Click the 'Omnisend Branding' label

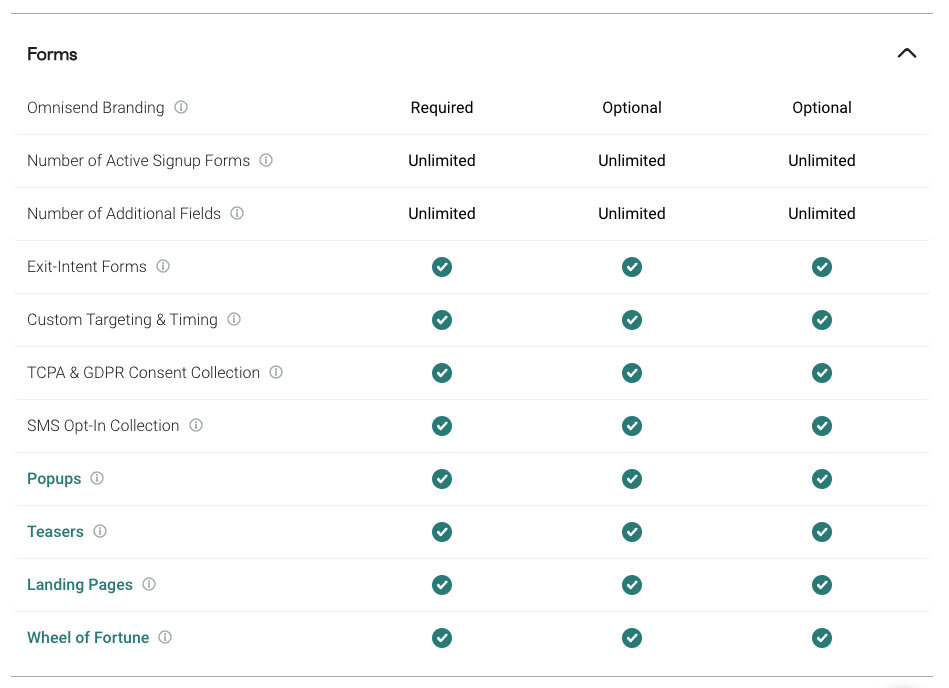(96, 108)
